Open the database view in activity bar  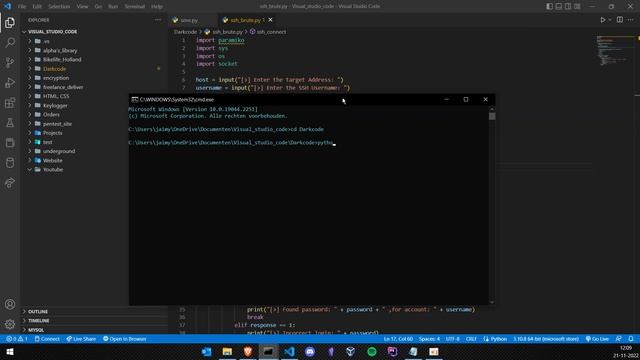10,162
